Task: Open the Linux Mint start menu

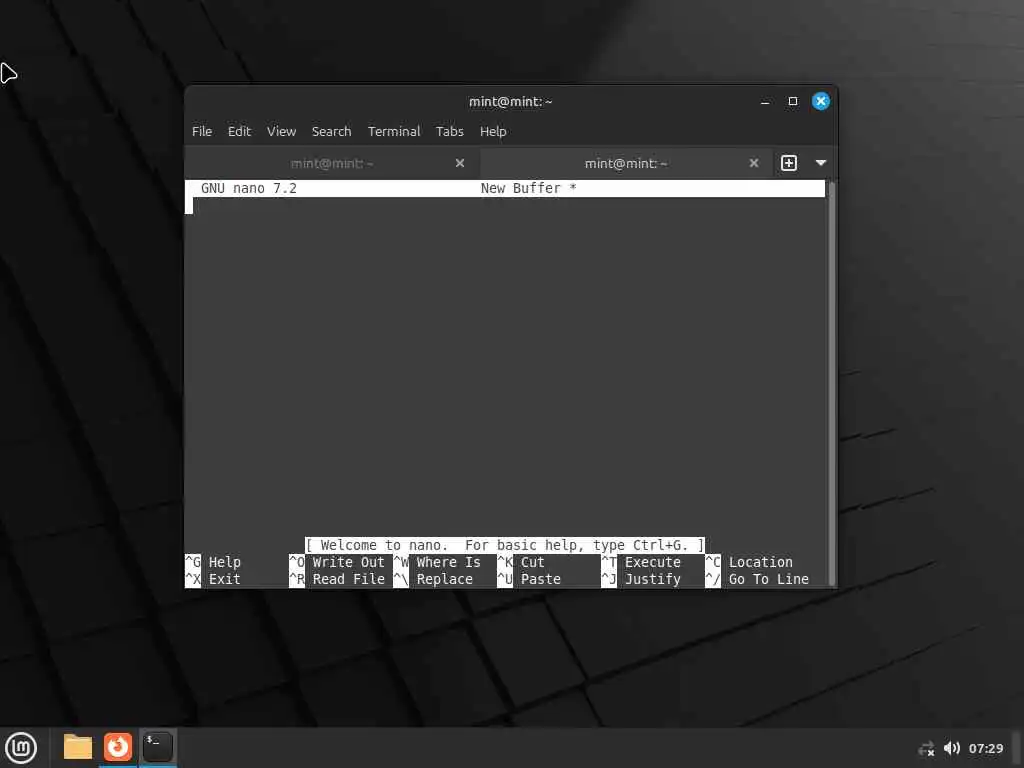Action: coord(21,748)
